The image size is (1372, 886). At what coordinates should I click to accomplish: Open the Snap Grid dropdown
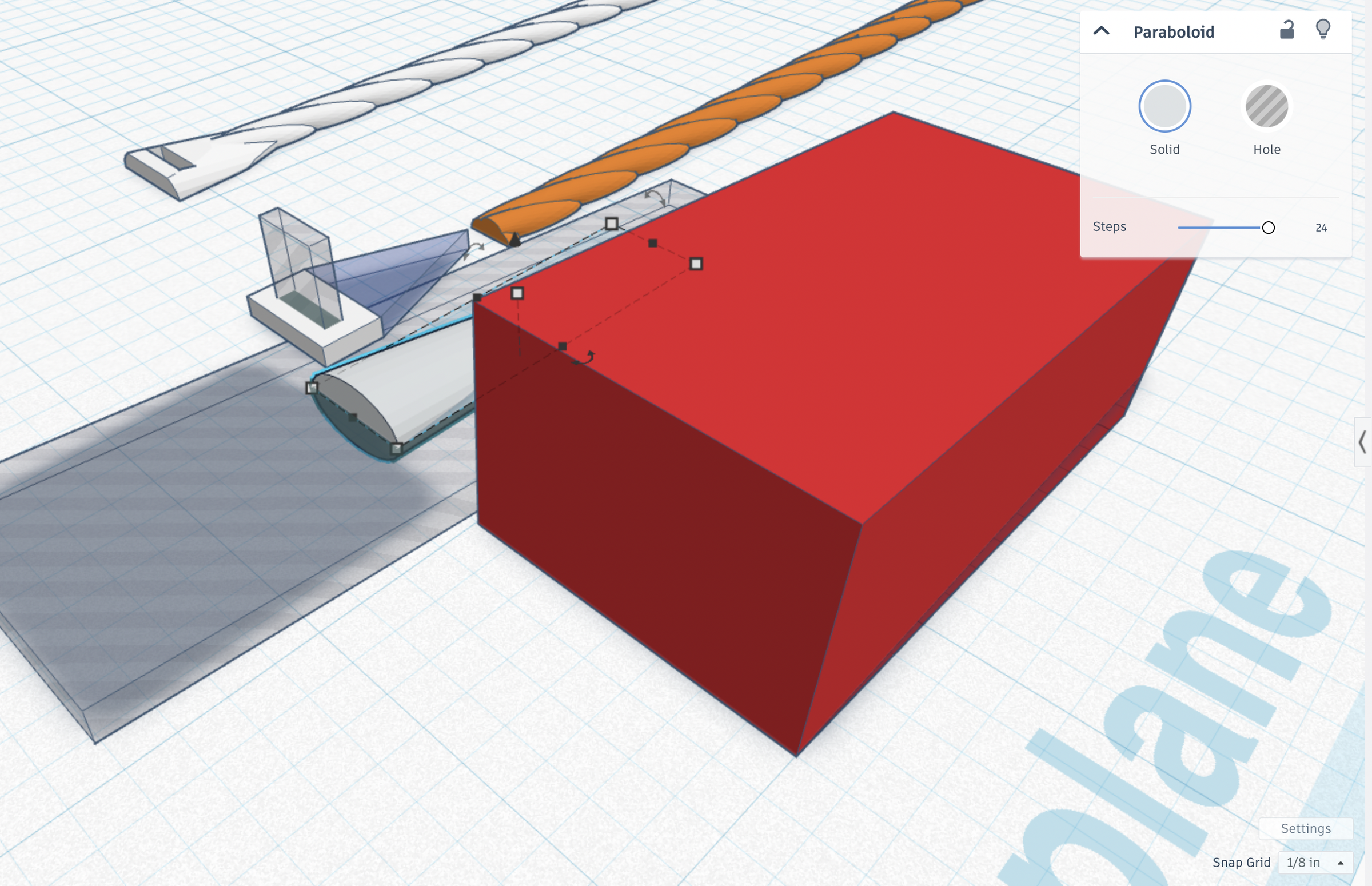[x=1314, y=863]
